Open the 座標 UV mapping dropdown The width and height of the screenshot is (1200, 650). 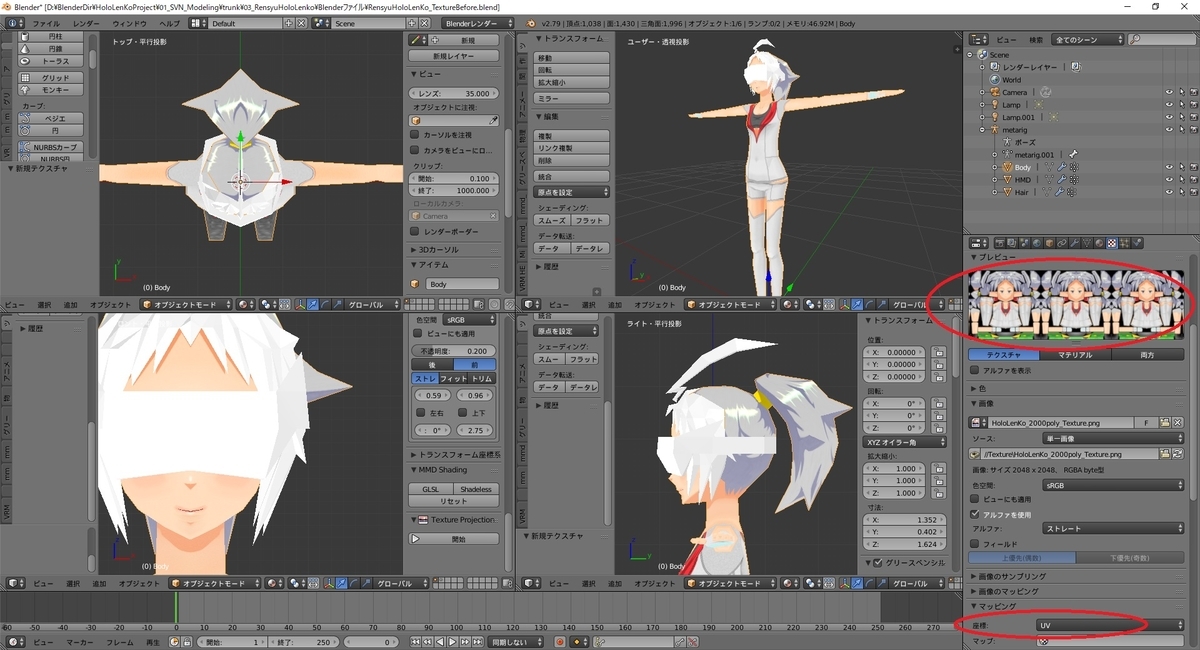1110,625
